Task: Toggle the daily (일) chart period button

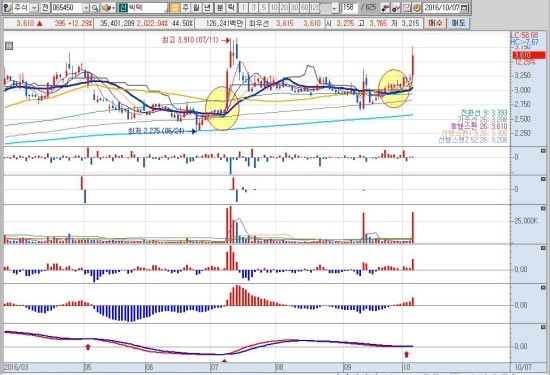Action: coord(175,8)
